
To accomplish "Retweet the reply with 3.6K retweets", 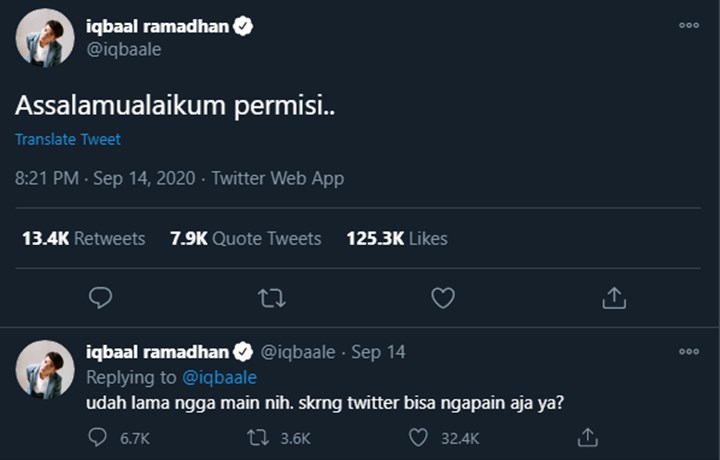I will coord(258,437).
